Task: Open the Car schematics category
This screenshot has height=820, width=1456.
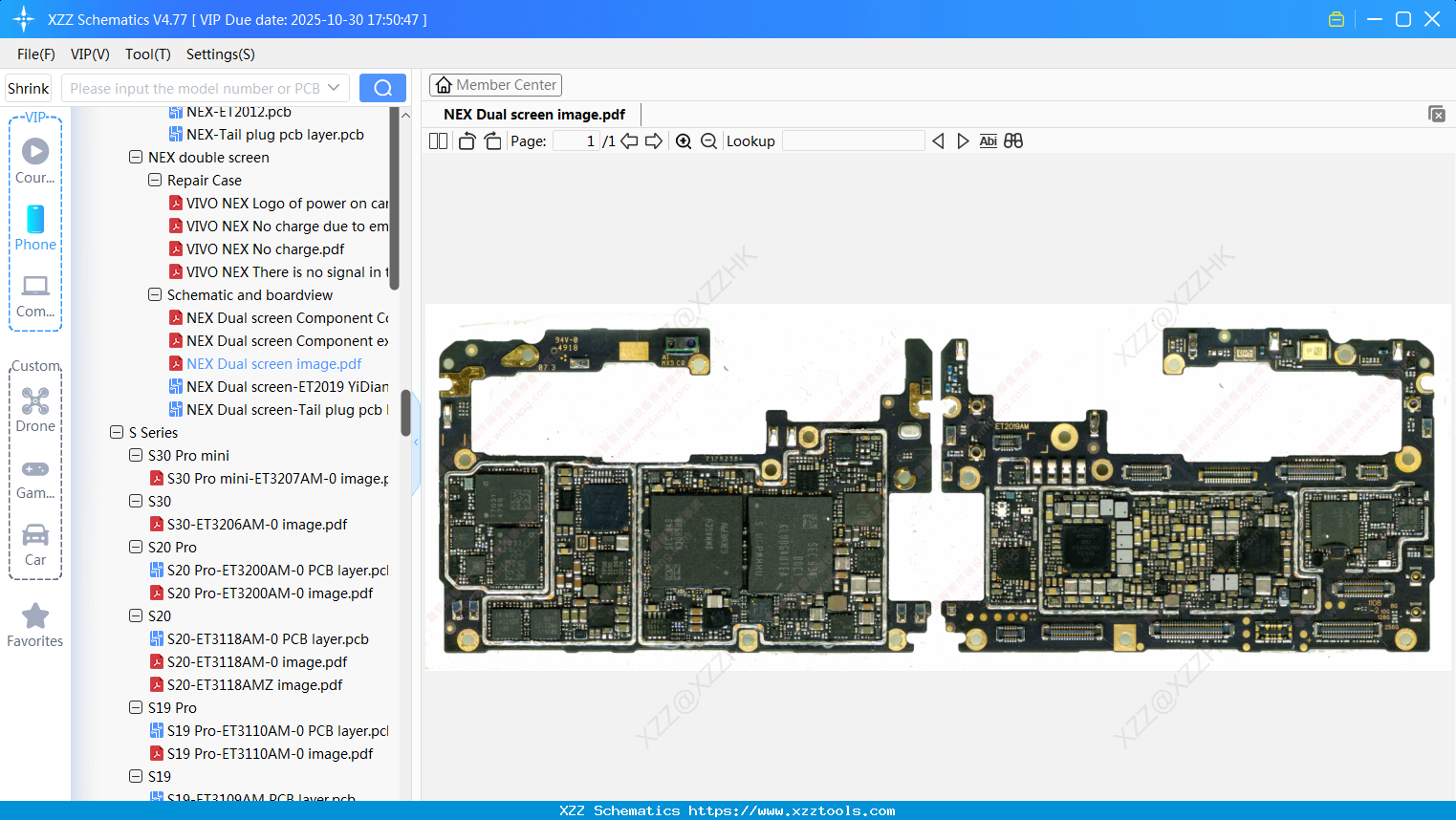Action: (x=35, y=535)
